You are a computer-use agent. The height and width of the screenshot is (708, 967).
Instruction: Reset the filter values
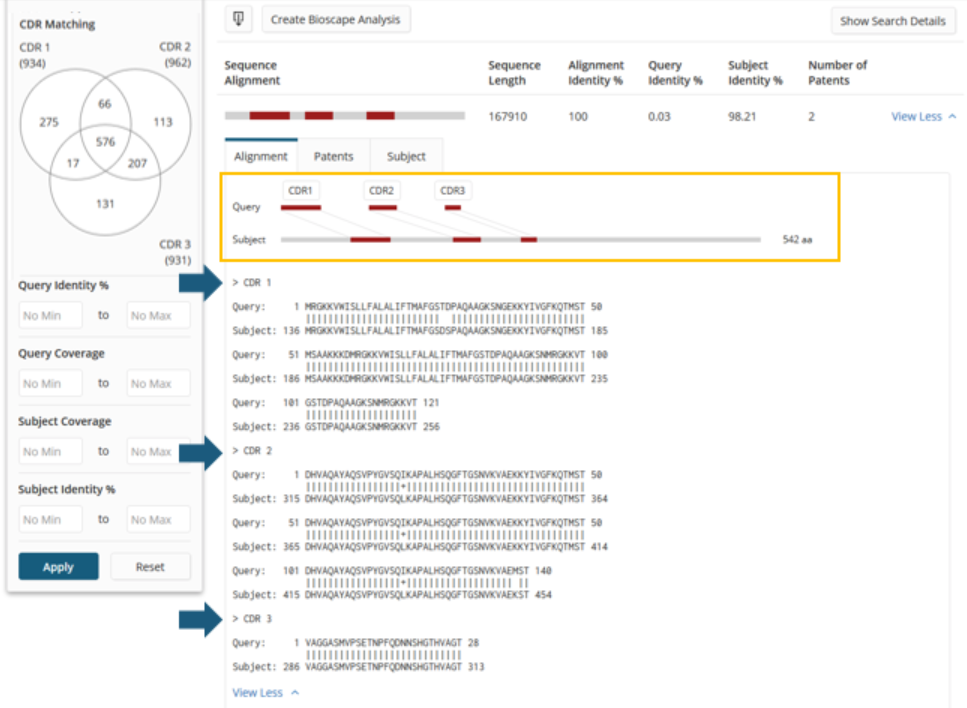click(x=150, y=567)
